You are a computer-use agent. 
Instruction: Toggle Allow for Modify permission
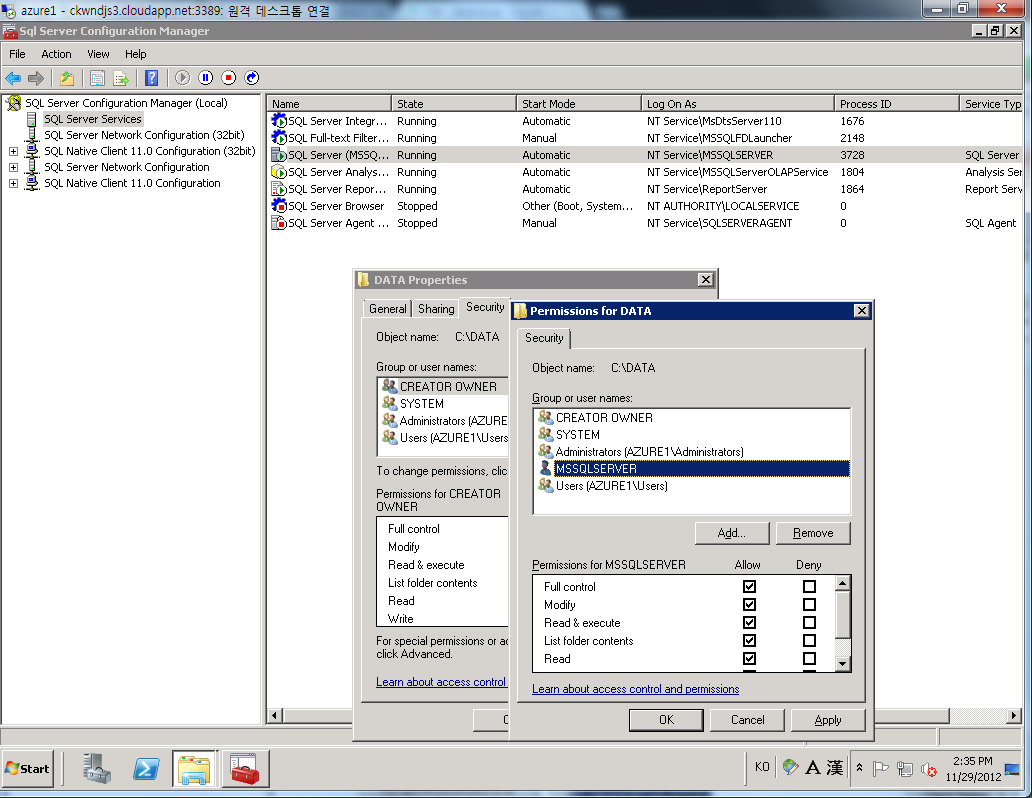(x=749, y=604)
